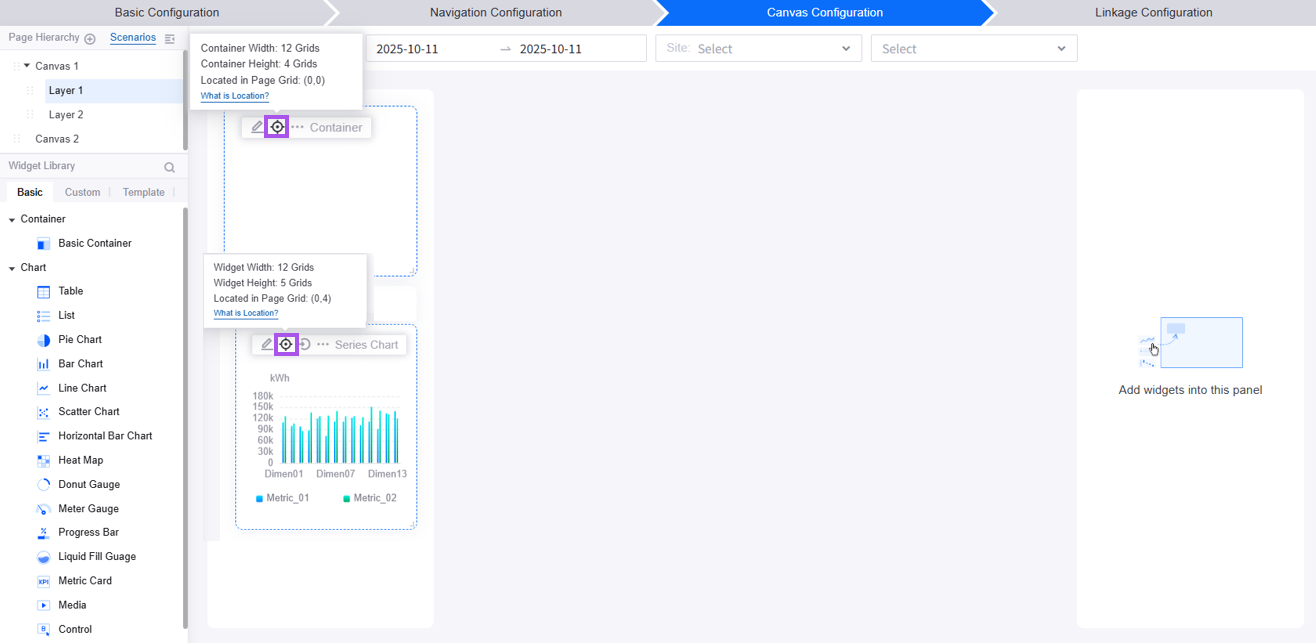This screenshot has height=643, width=1316.
Task: Click the Series Chart edit pencil icon
Action: [x=267, y=344]
